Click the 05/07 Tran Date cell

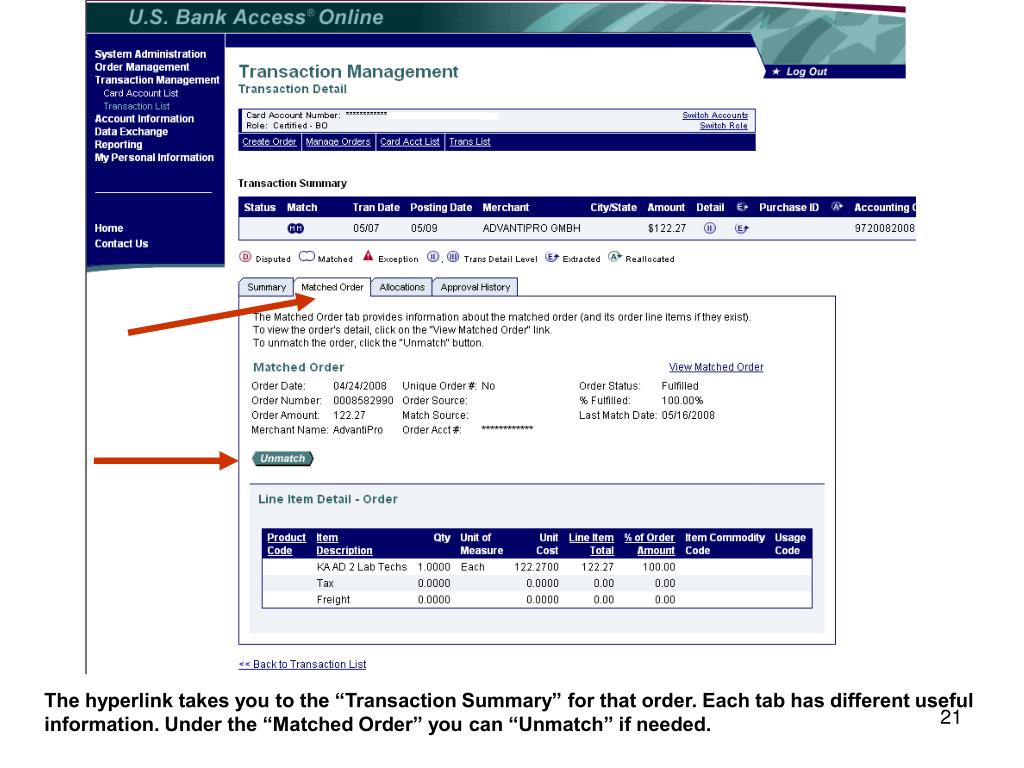click(366, 228)
